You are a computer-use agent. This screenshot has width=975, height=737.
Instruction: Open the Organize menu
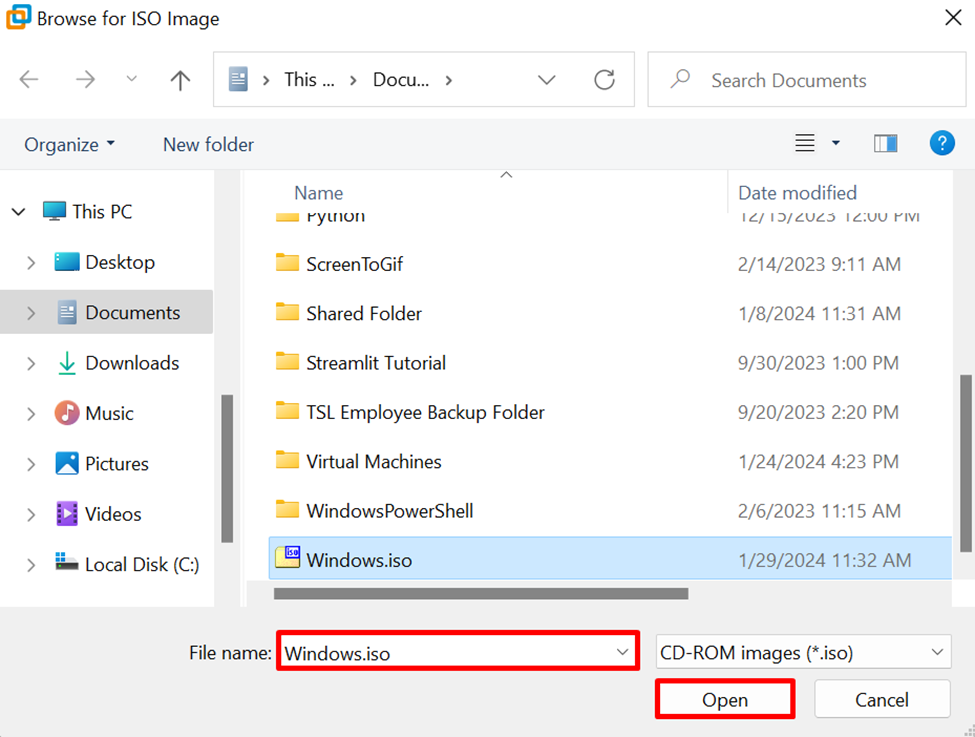pyautogui.click(x=69, y=144)
